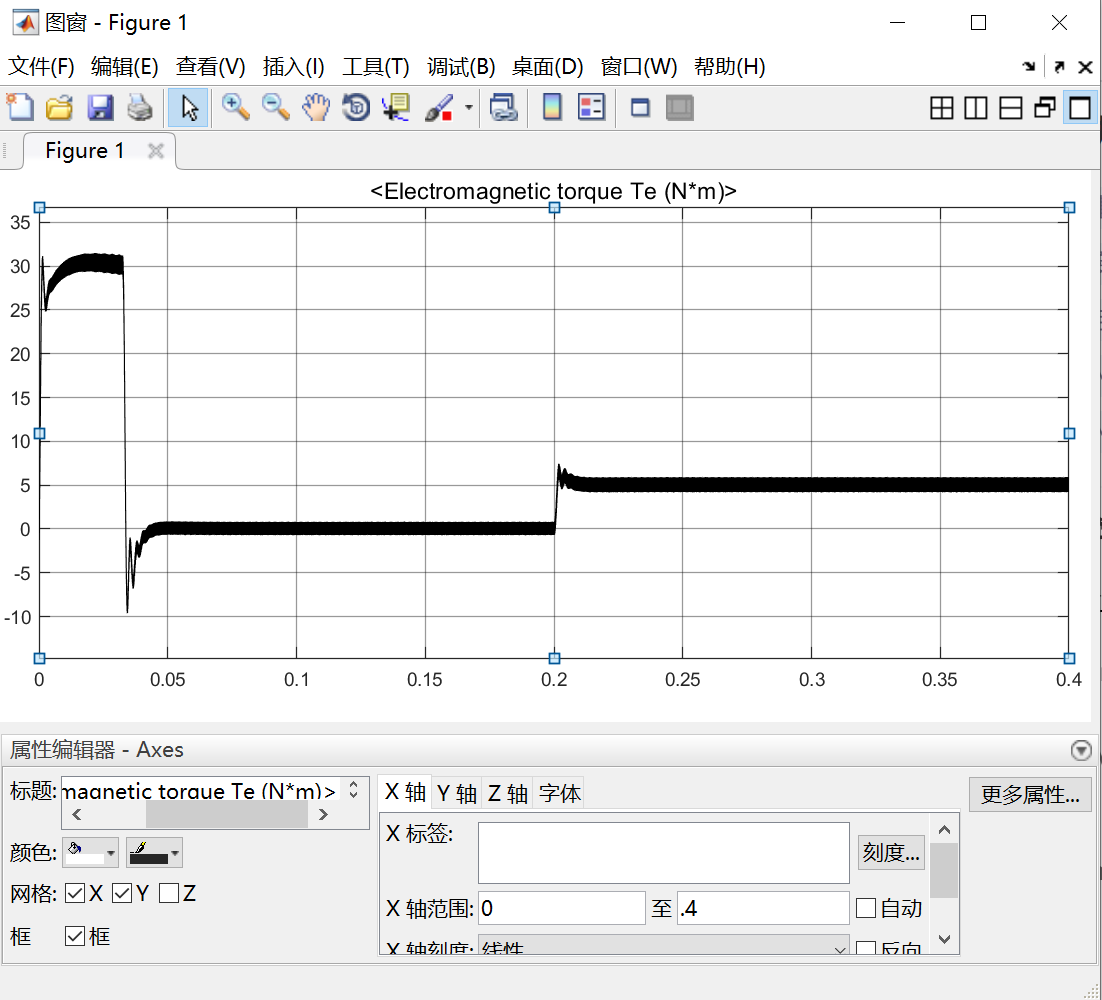1102x1000 pixels.
Task: Activate the Zoom In magnifier
Action: (235, 108)
